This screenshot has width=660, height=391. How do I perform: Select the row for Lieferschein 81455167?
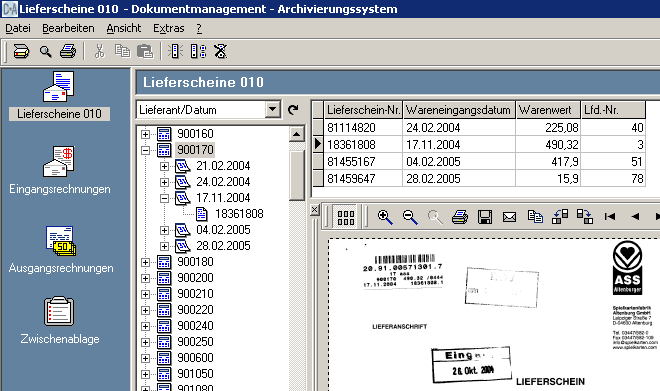pos(479,162)
